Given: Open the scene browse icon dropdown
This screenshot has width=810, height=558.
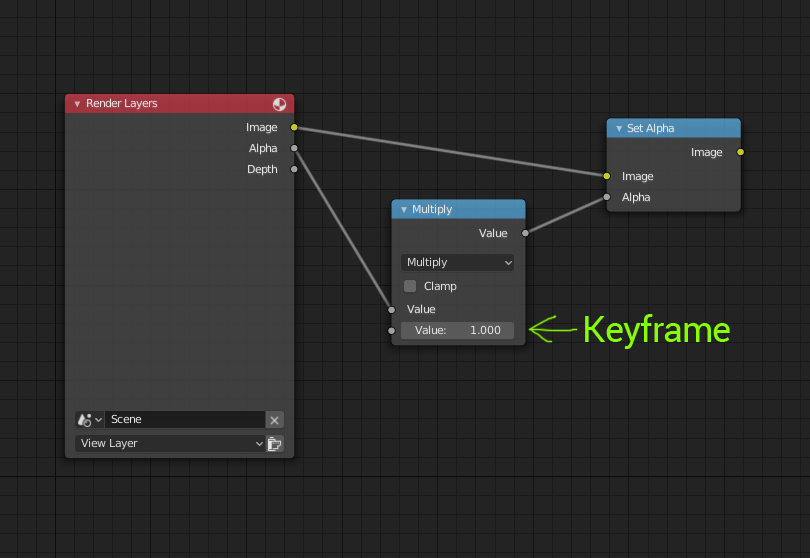Looking at the screenshot, I should pyautogui.click(x=89, y=420).
